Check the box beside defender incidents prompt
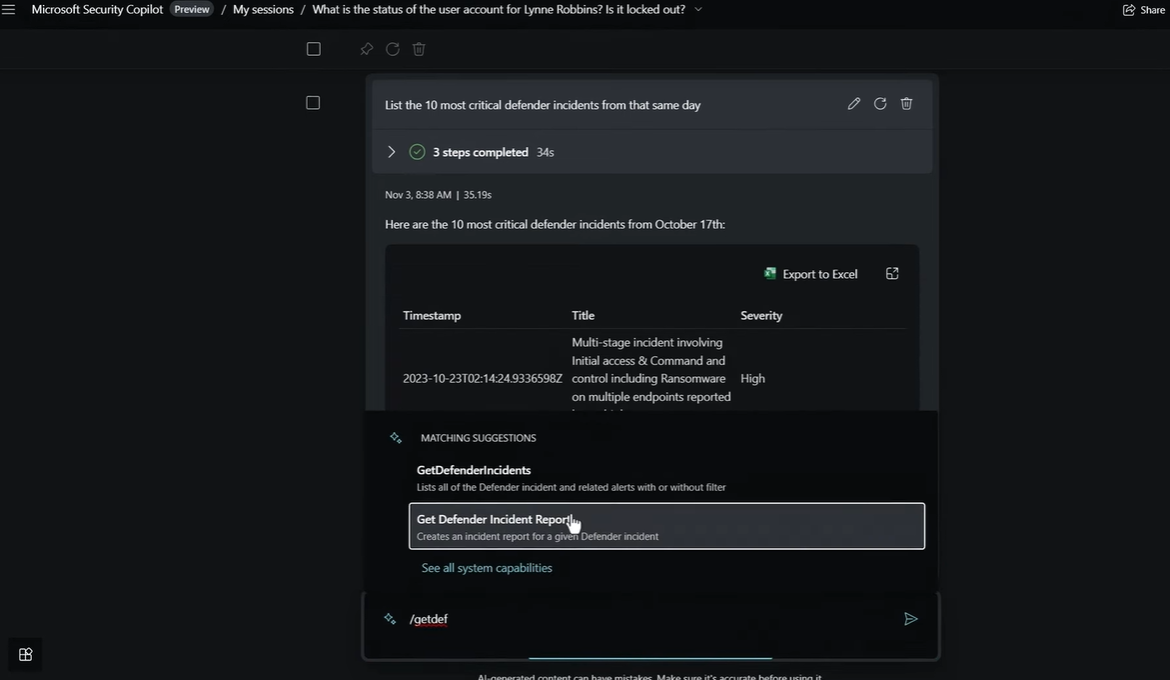The height and width of the screenshot is (680, 1170). click(313, 103)
